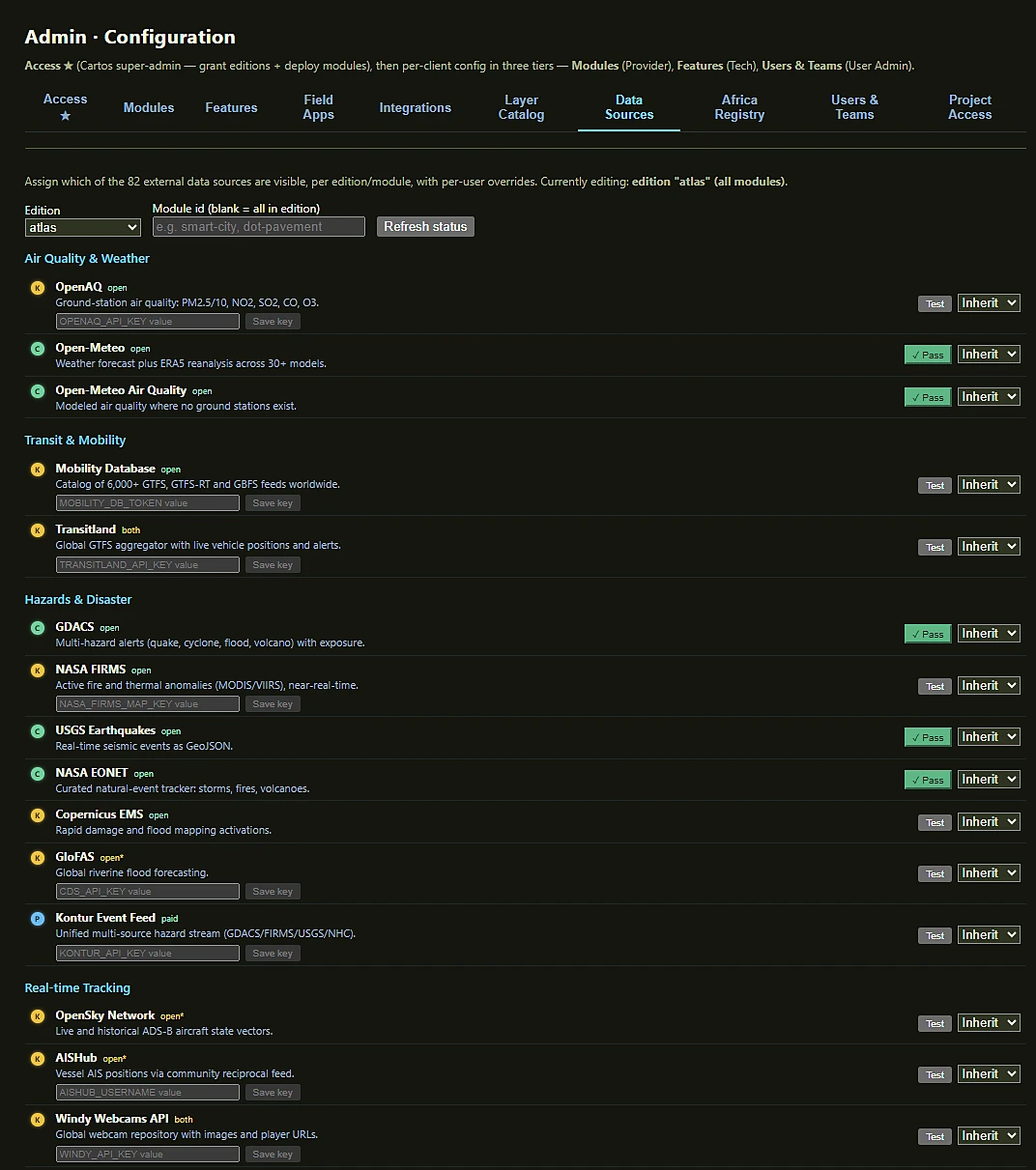
Task: Switch to the Modules tab
Action: point(149,107)
